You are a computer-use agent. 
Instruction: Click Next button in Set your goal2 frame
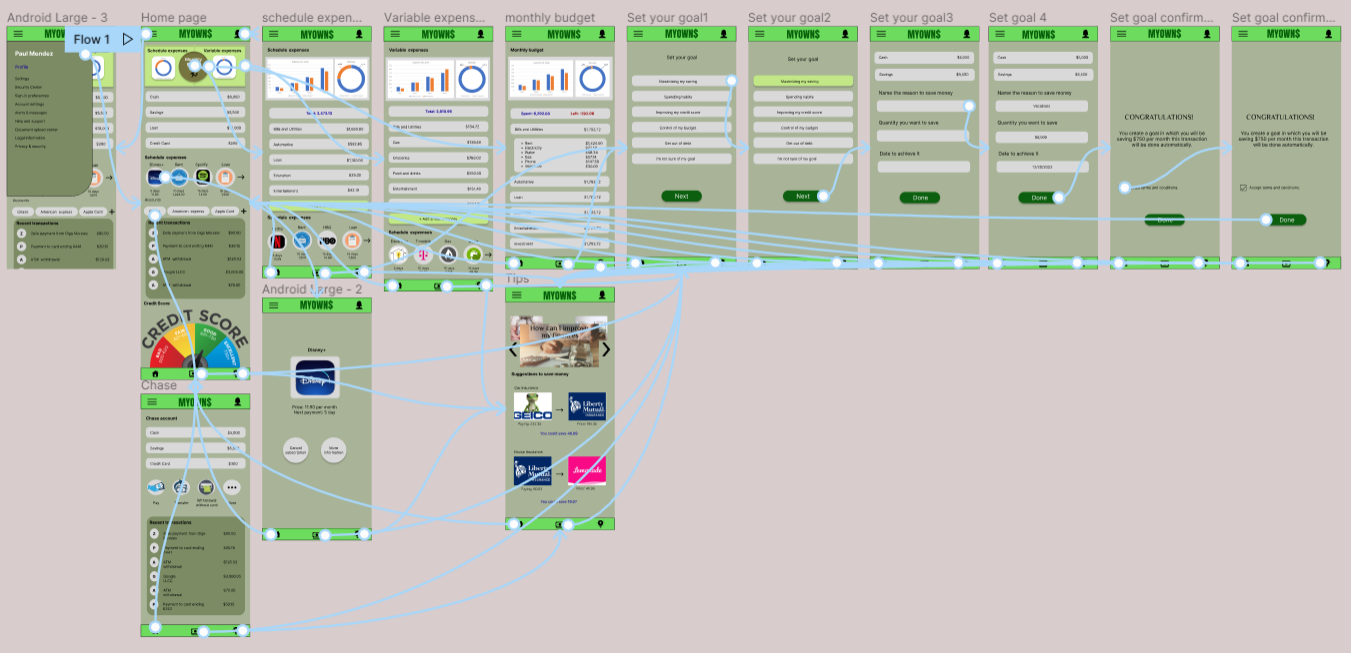click(x=803, y=196)
